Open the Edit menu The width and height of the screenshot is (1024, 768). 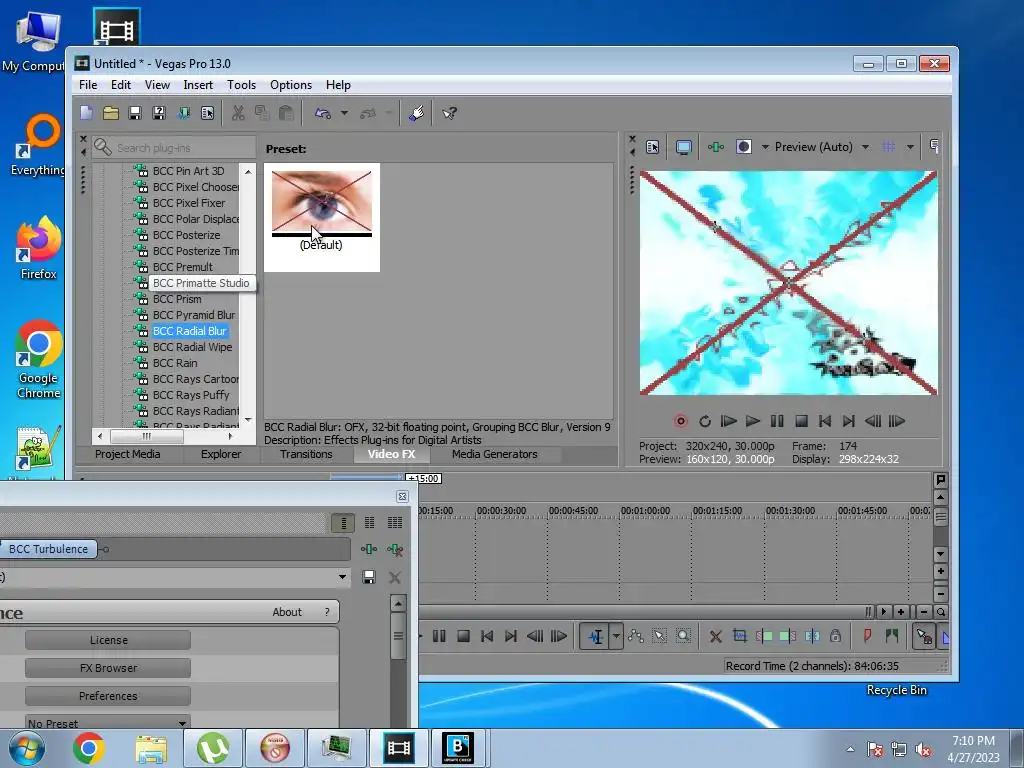pos(121,85)
